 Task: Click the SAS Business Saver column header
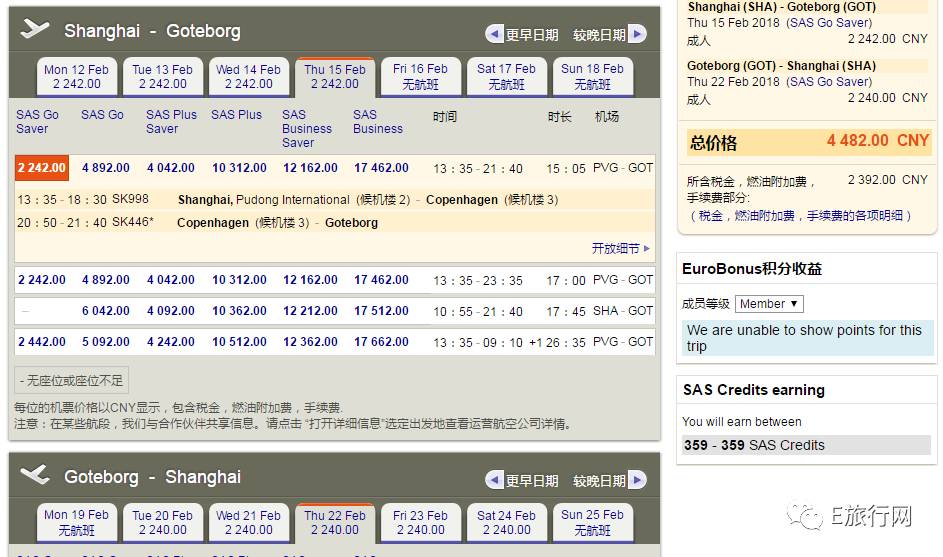pos(307,128)
